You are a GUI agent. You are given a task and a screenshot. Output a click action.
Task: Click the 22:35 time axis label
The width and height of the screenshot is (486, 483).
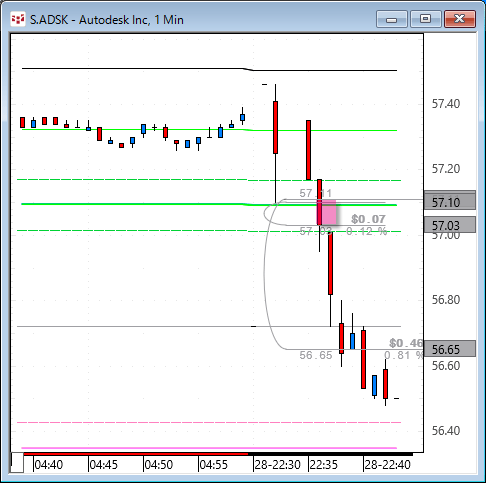point(324,464)
